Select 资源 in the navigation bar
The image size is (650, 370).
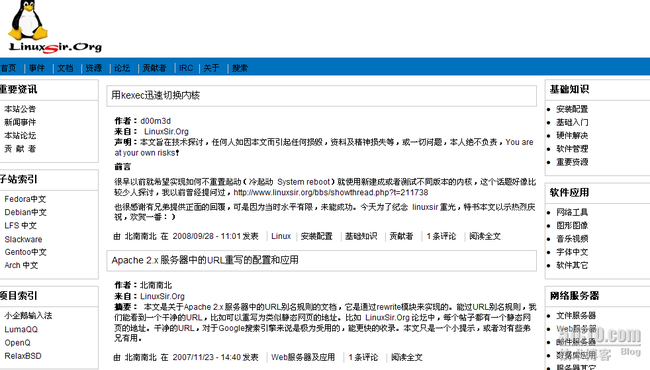coord(94,68)
